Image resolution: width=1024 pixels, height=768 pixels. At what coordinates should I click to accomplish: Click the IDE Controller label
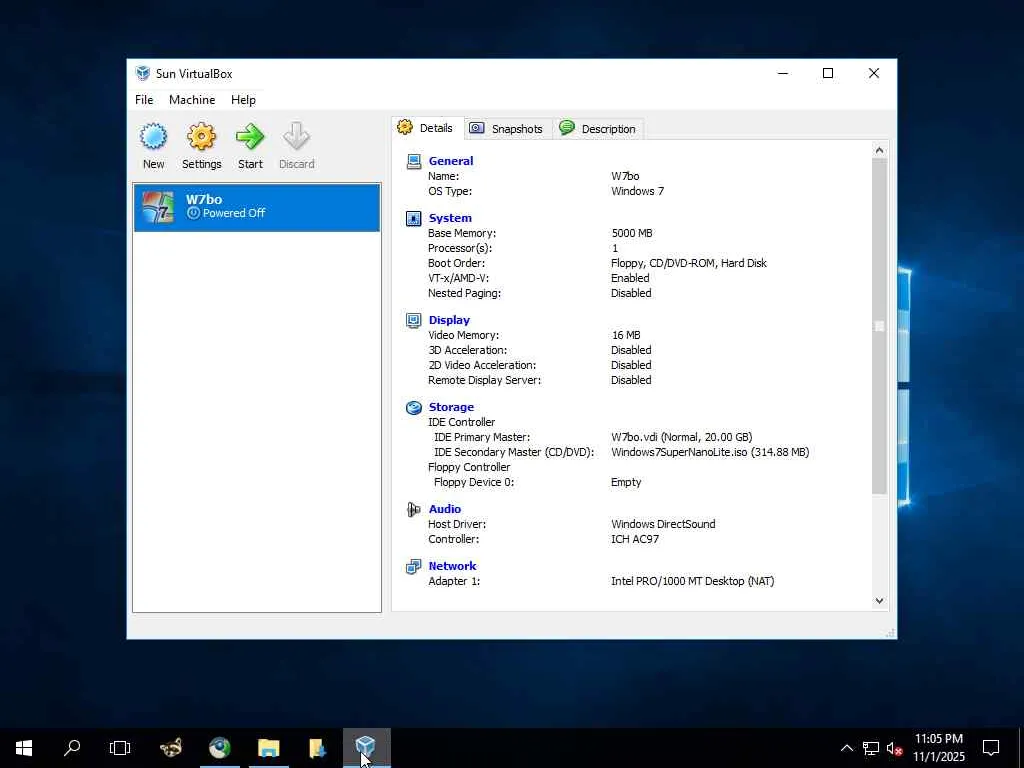(x=462, y=422)
